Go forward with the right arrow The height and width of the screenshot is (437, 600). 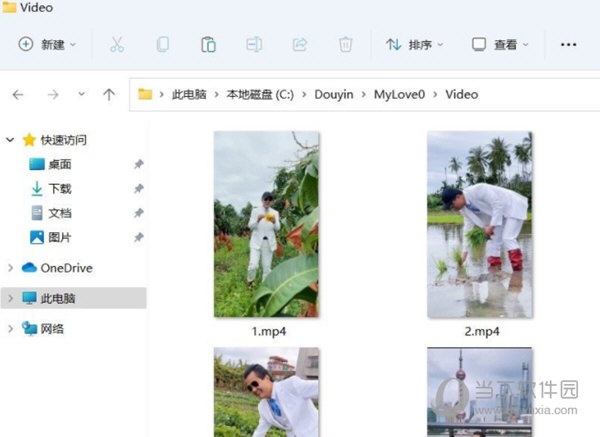[x=53, y=95]
